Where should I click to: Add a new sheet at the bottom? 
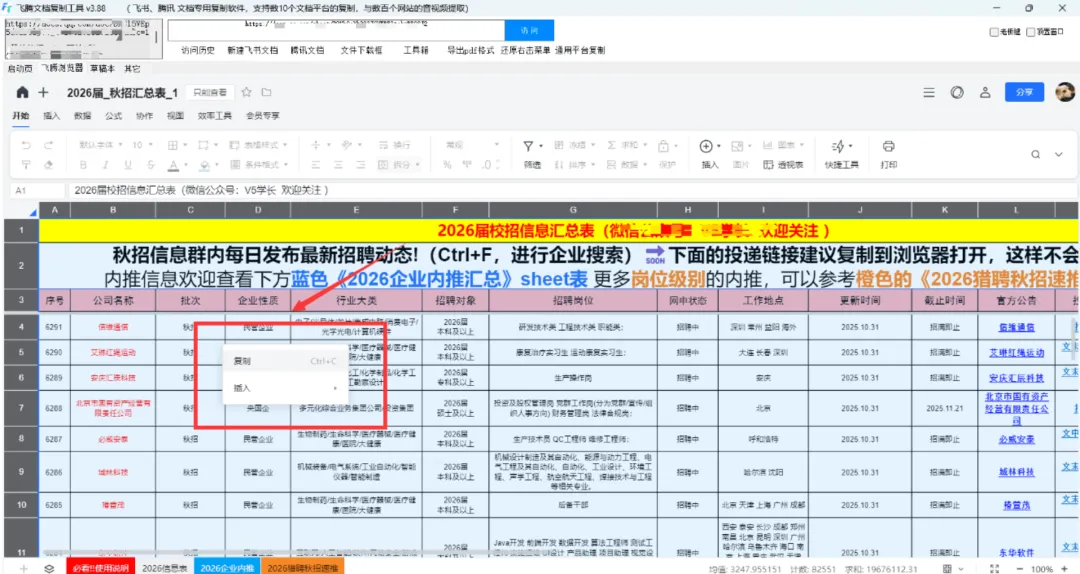[x=24, y=568]
